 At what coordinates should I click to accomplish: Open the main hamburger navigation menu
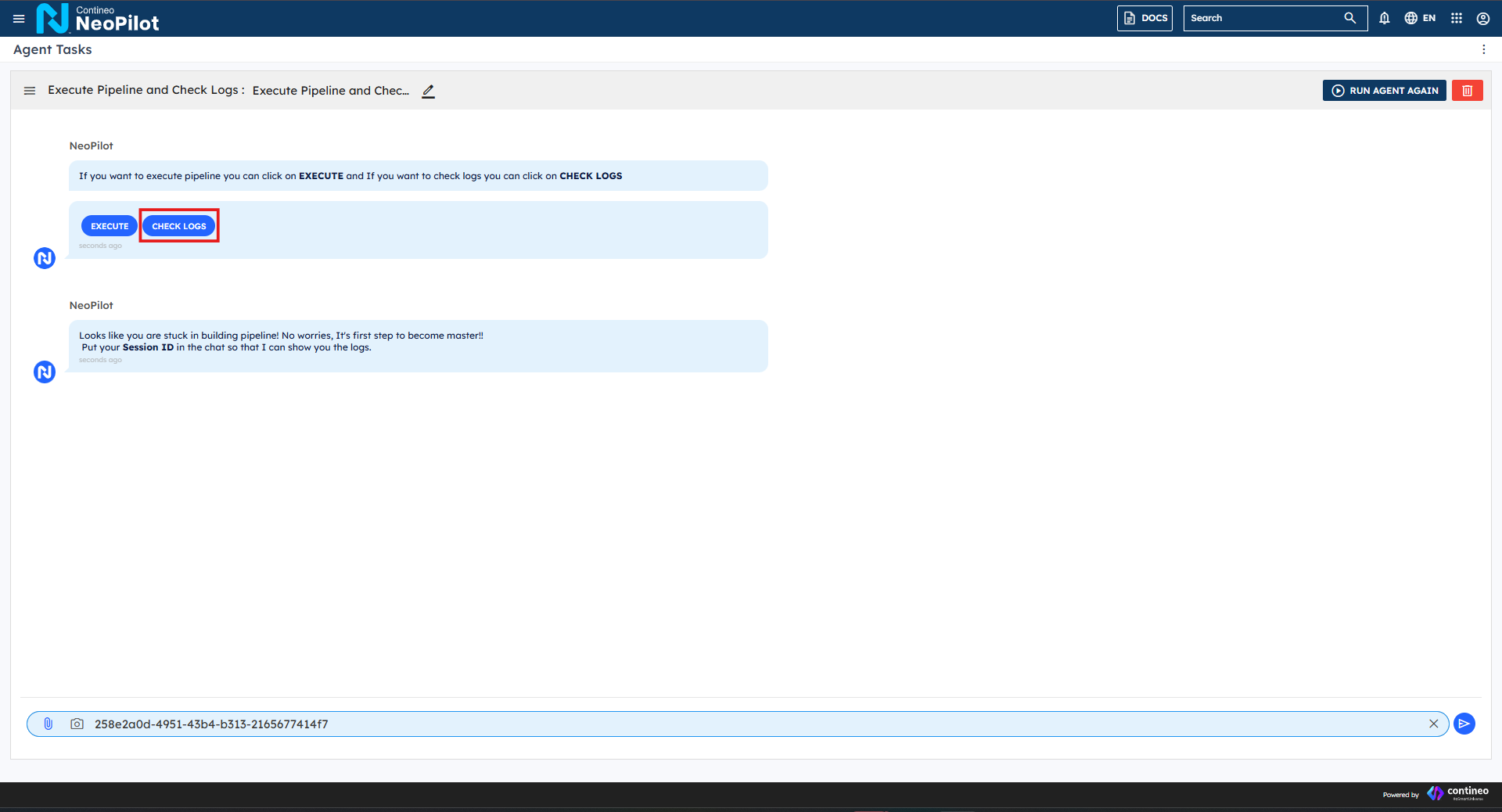[x=19, y=18]
